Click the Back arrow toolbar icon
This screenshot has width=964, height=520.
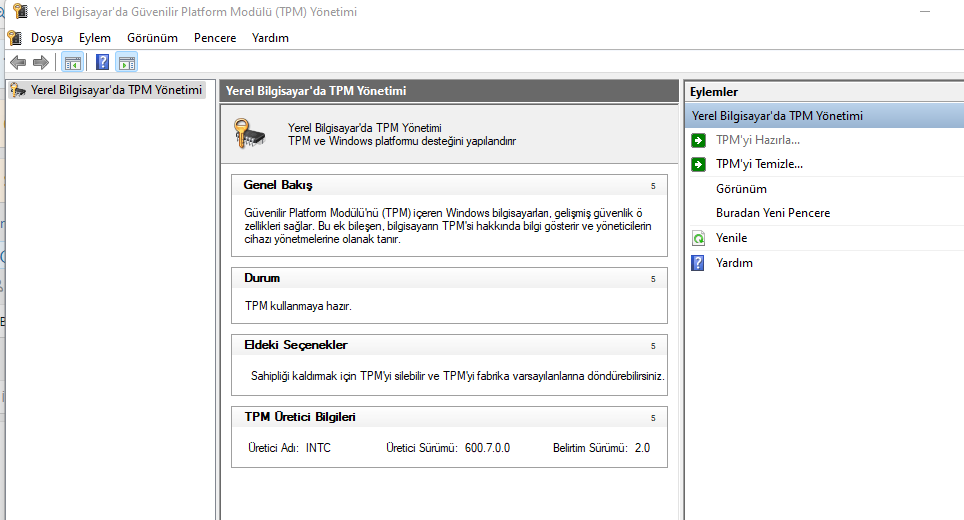pyautogui.click(x=18, y=62)
